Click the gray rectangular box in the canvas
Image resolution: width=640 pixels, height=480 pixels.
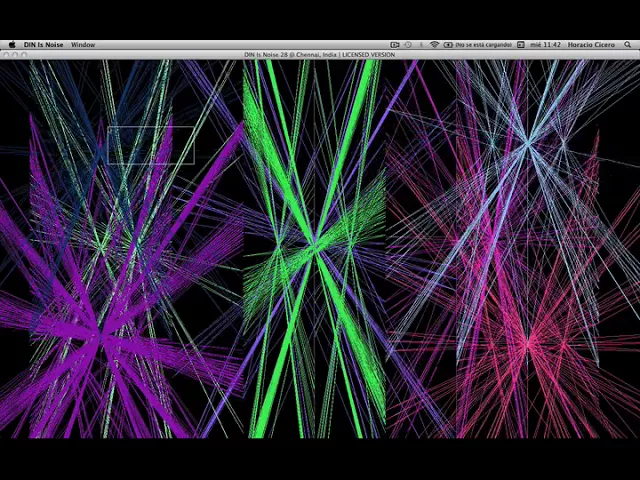(x=151, y=145)
